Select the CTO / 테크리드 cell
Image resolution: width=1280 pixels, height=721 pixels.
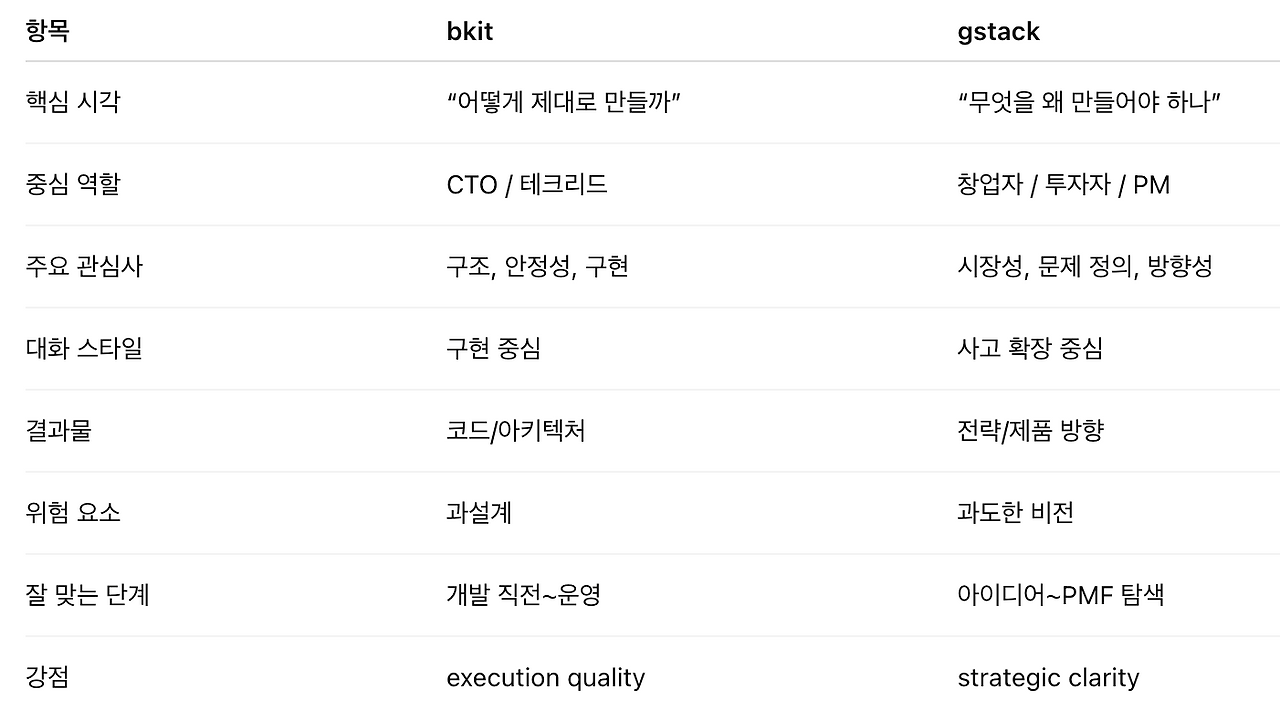(x=527, y=184)
